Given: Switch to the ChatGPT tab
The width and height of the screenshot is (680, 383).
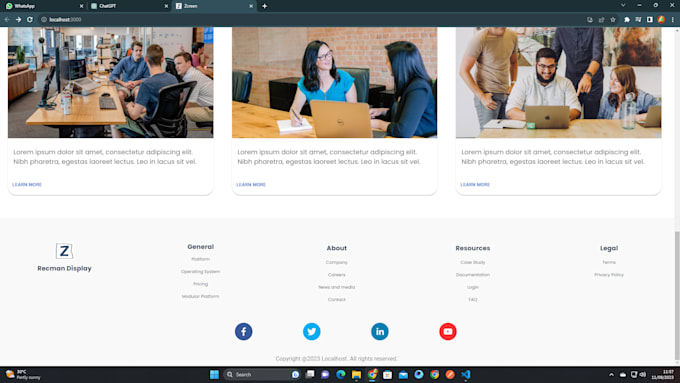Looking at the screenshot, I should click(129, 6).
